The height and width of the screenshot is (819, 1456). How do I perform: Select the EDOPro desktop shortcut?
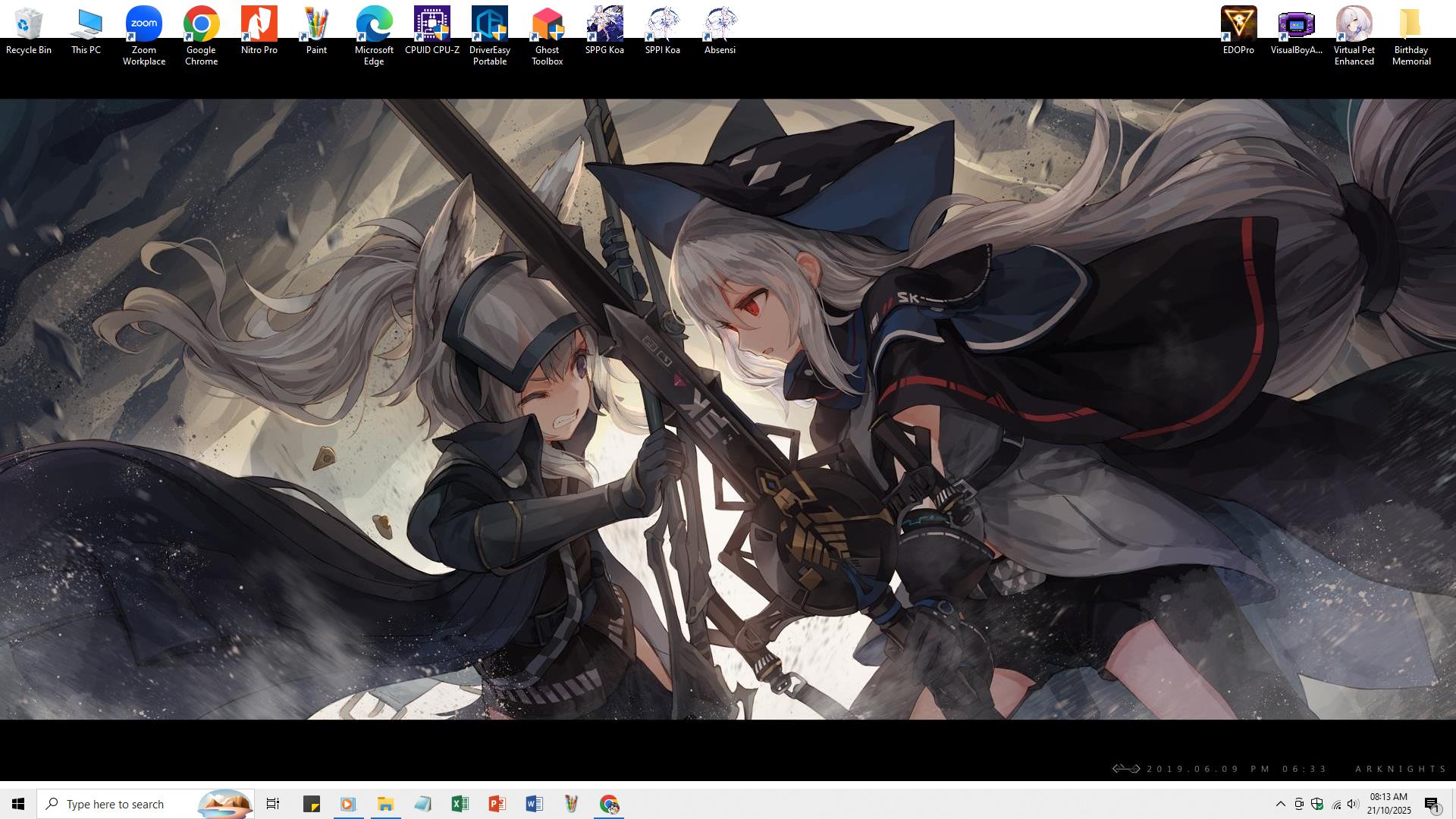[1238, 30]
